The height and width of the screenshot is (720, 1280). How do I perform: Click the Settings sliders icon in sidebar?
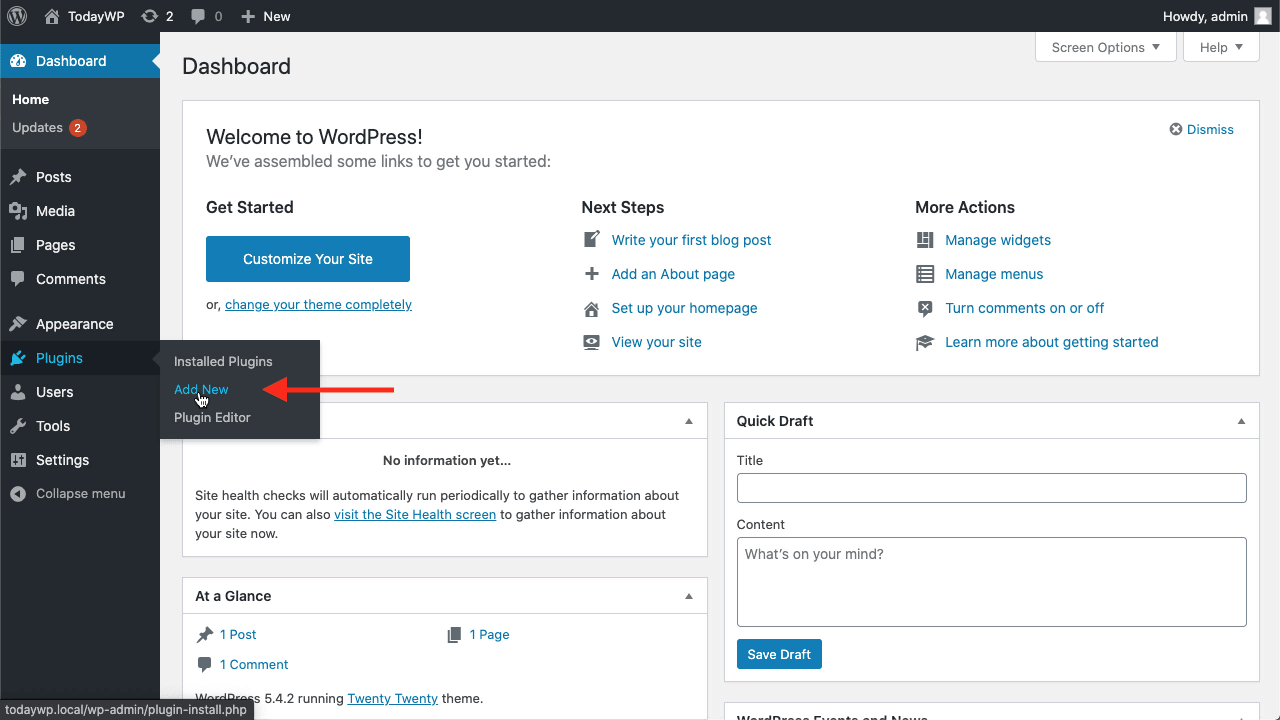[x=18, y=460]
